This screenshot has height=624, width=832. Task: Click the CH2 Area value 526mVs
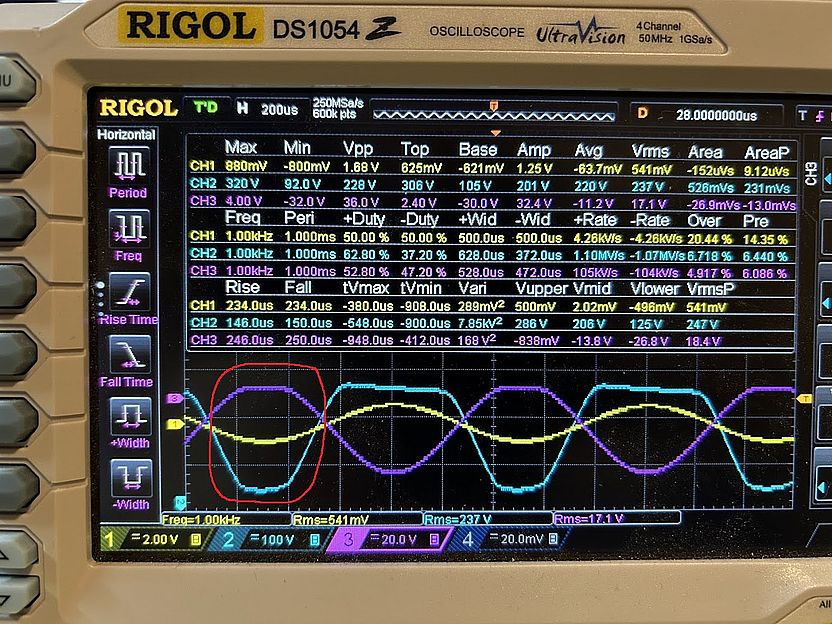(710, 188)
